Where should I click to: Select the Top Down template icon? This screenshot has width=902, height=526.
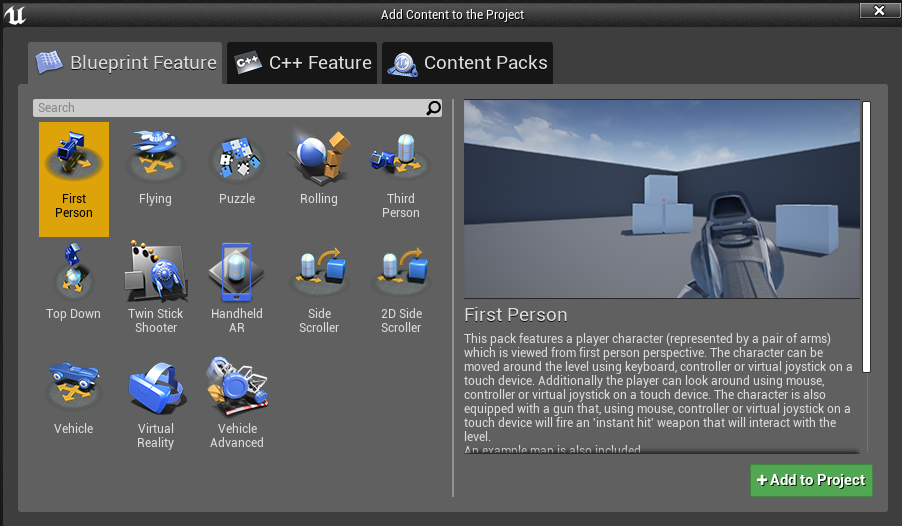(x=73, y=272)
